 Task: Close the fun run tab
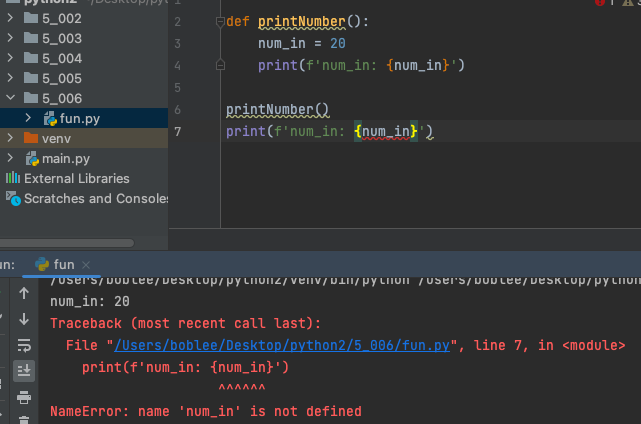86,265
